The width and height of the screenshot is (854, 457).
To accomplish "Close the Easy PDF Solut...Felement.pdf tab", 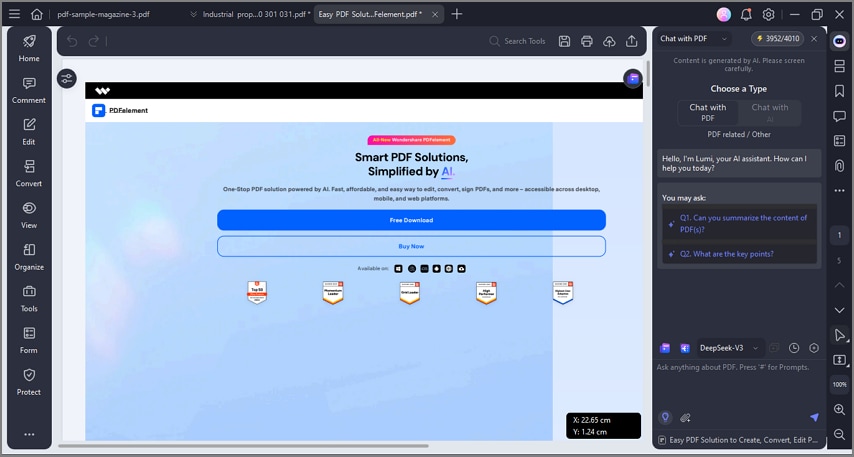I will coord(435,15).
